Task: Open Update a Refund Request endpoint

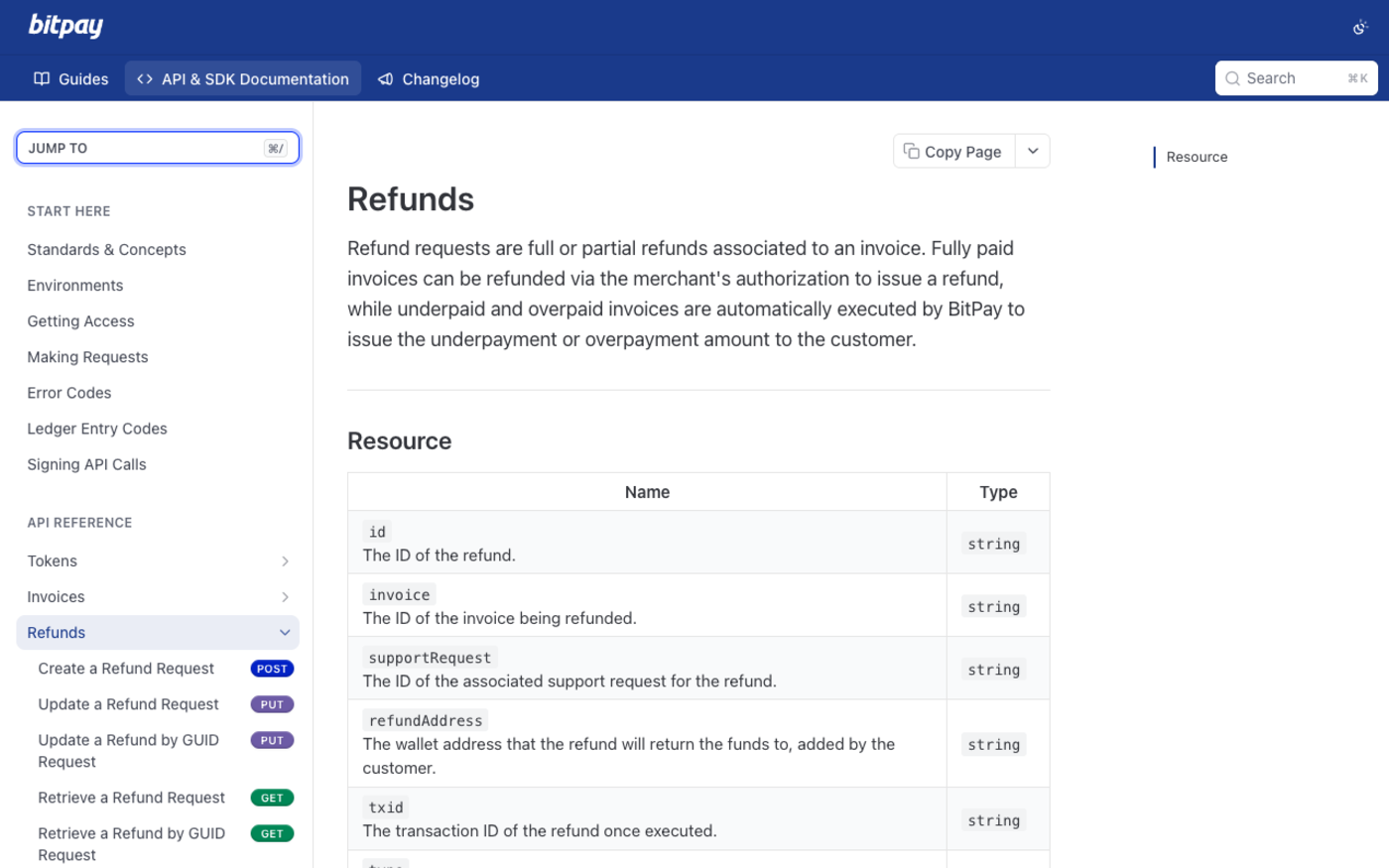Action: (x=128, y=704)
